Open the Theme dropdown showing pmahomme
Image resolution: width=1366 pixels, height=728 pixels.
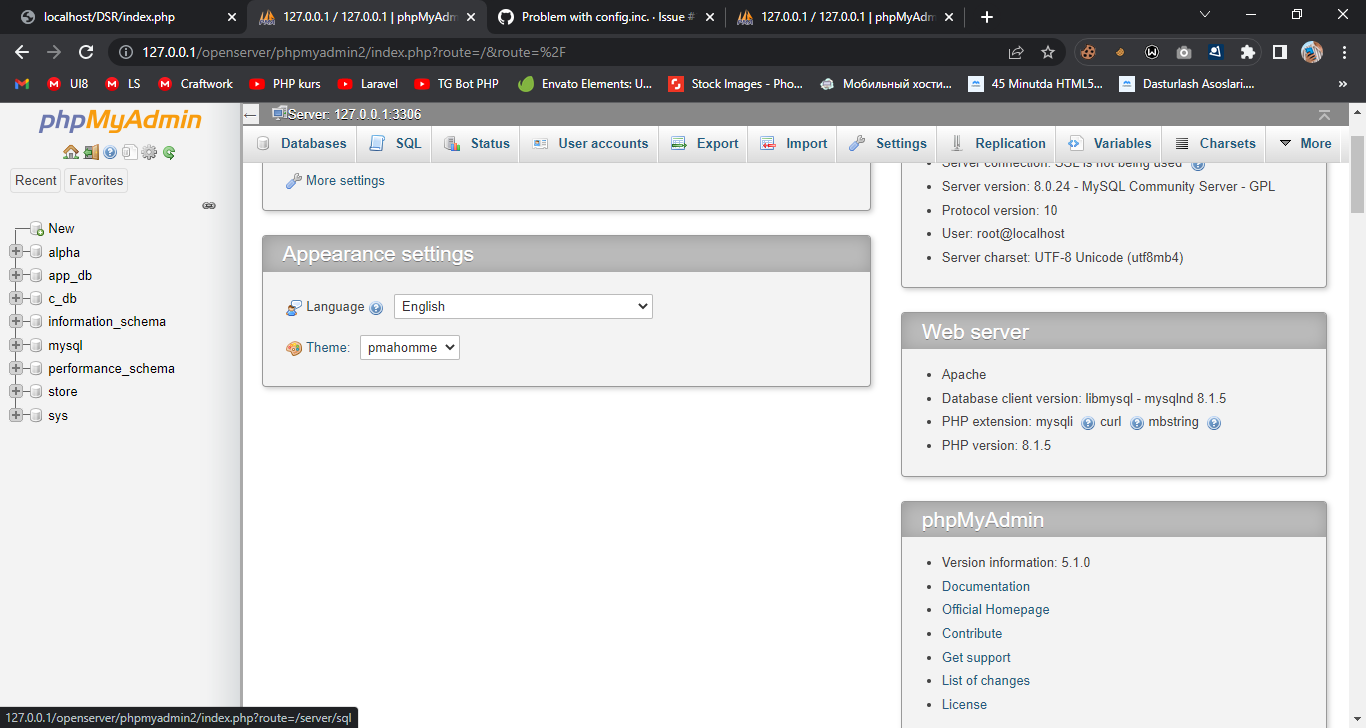point(410,347)
